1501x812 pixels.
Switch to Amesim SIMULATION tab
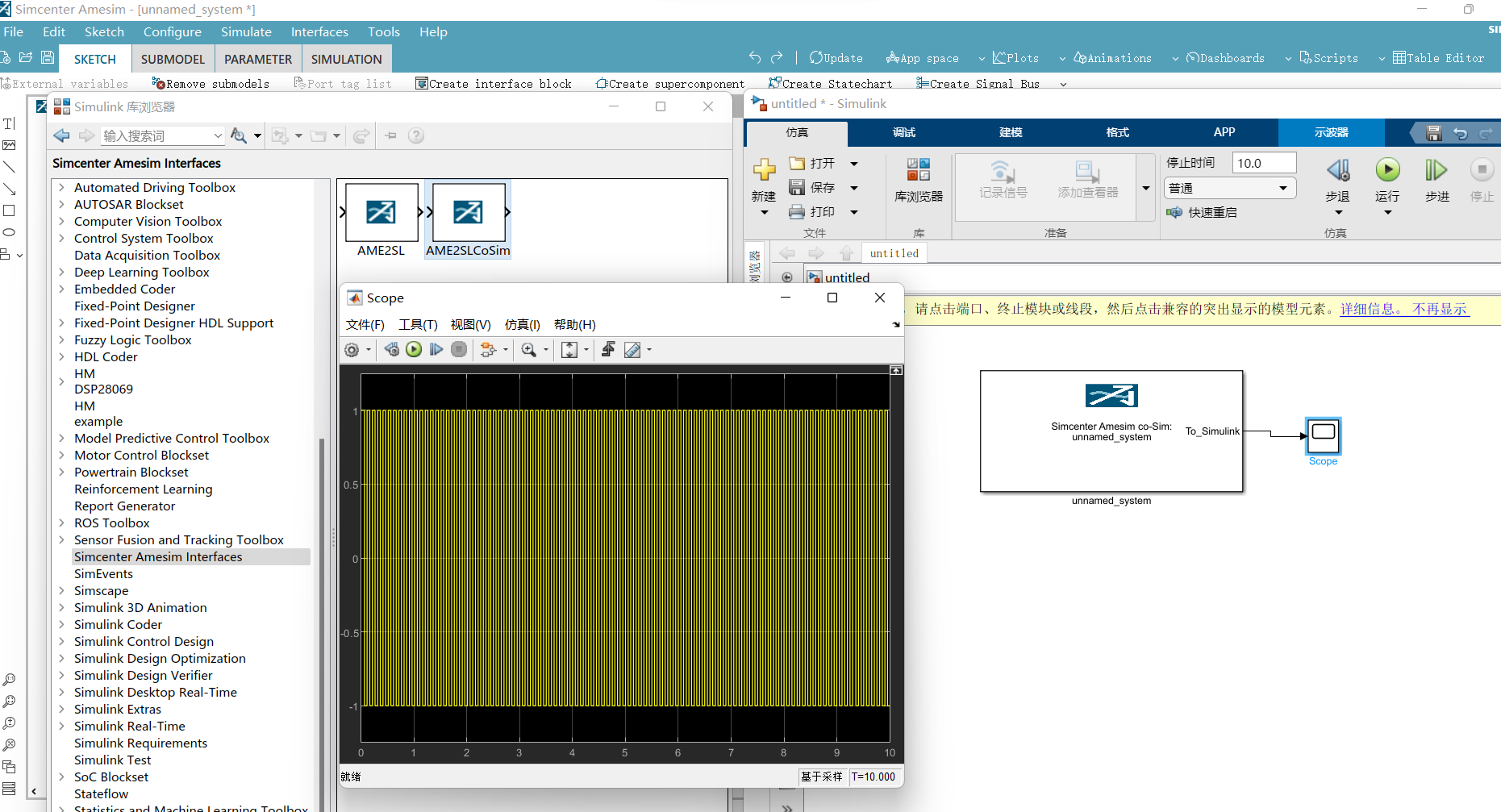[x=347, y=59]
